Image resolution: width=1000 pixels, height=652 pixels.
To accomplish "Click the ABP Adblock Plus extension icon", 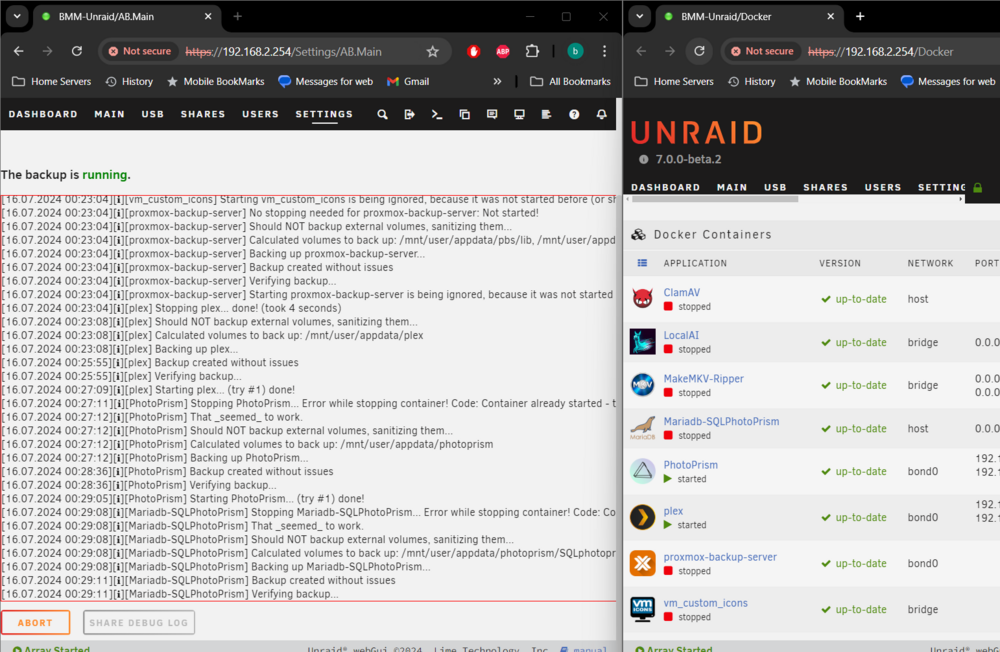I will [503, 52].
